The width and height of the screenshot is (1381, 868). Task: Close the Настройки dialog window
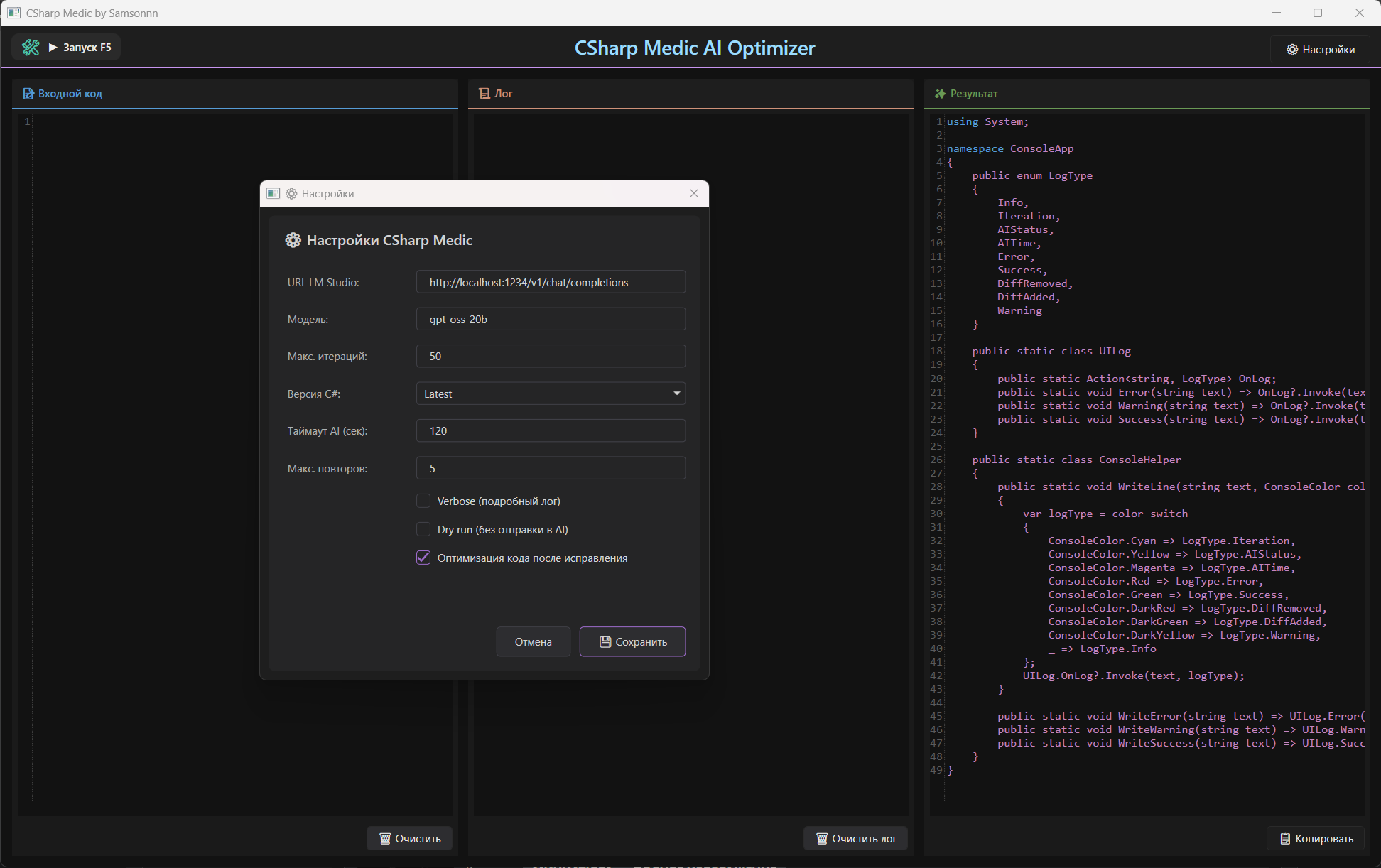tap(694, 194)
